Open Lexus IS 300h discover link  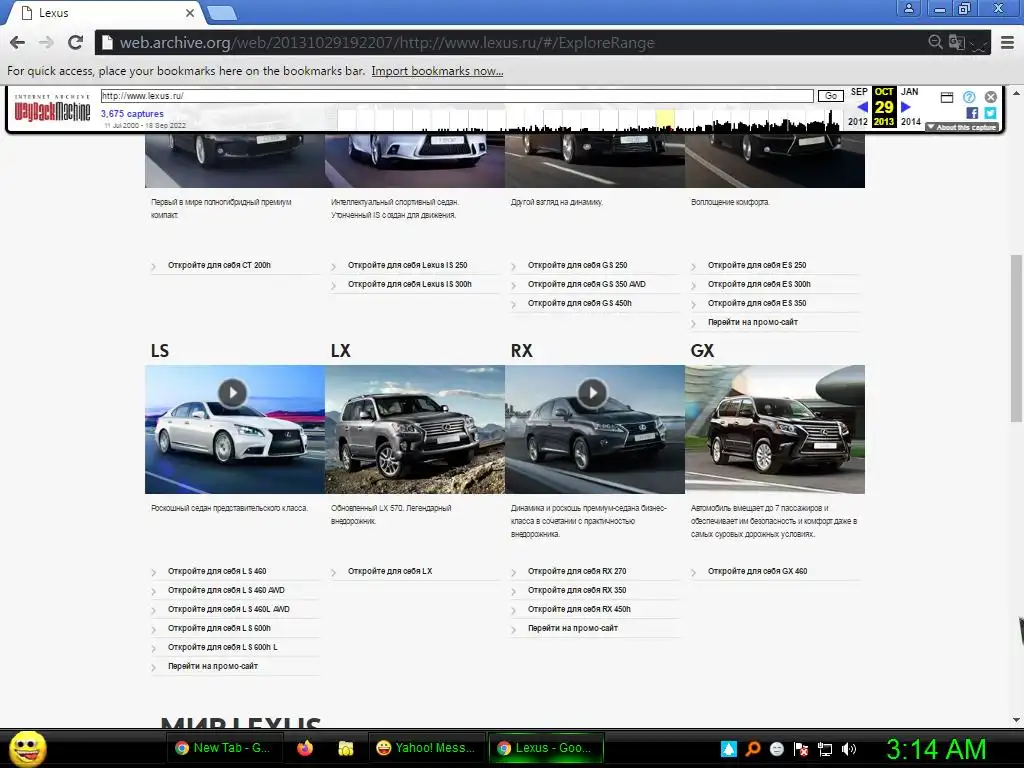coord(409,284)
